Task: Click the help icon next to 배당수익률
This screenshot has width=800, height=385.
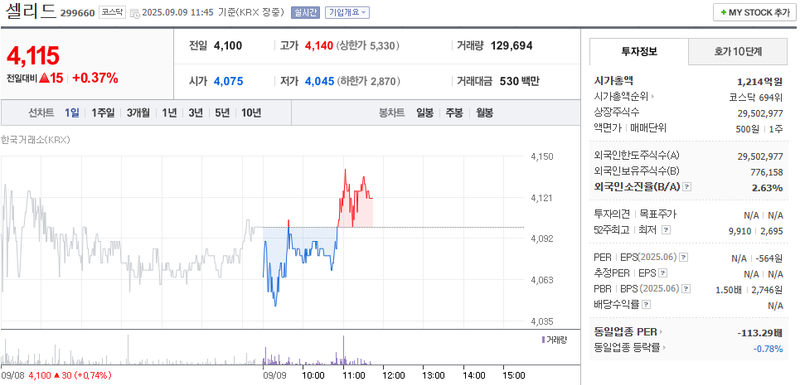Action: 646,305
